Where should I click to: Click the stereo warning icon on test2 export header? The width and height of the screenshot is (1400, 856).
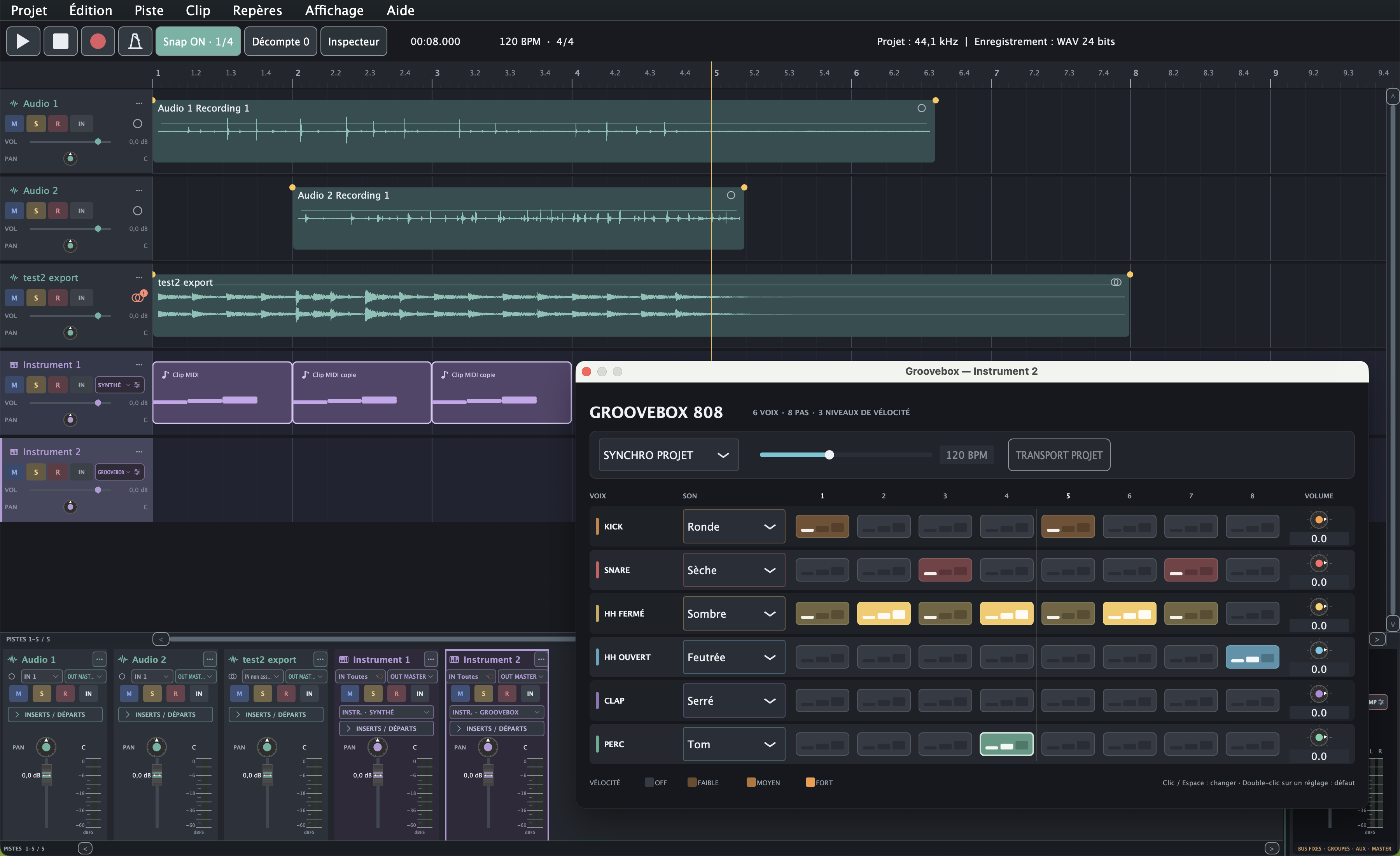138,297
